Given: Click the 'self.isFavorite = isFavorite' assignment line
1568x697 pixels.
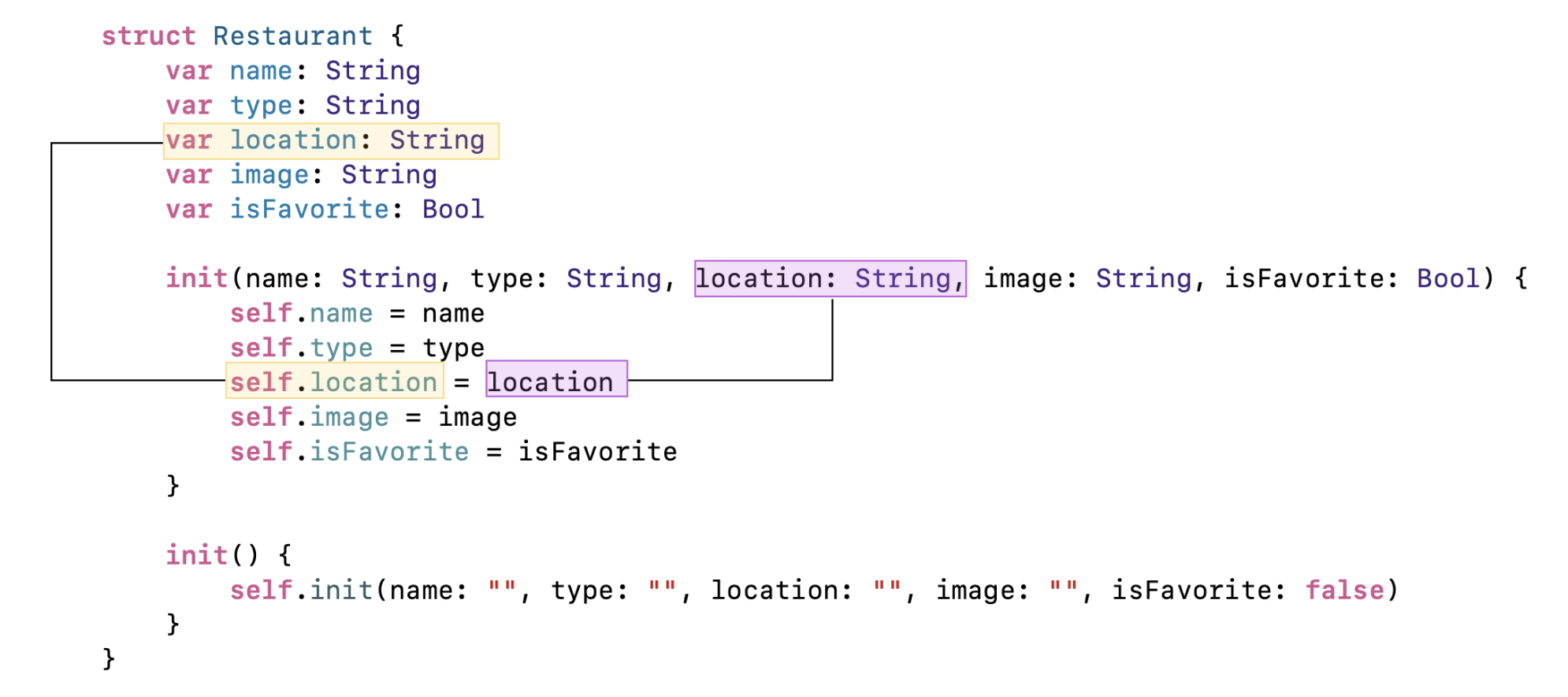Looking at the screenshot, I should (453, 452).
